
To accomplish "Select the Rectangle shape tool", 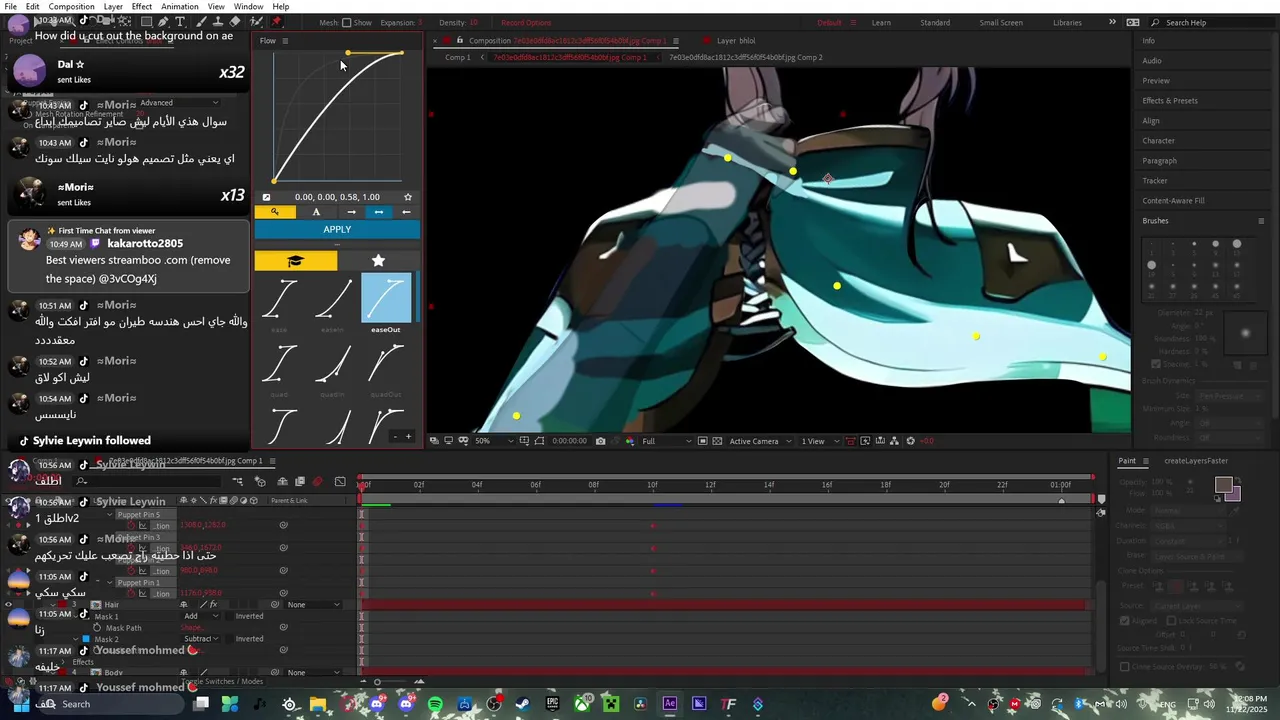I will [x=146, y=21].
